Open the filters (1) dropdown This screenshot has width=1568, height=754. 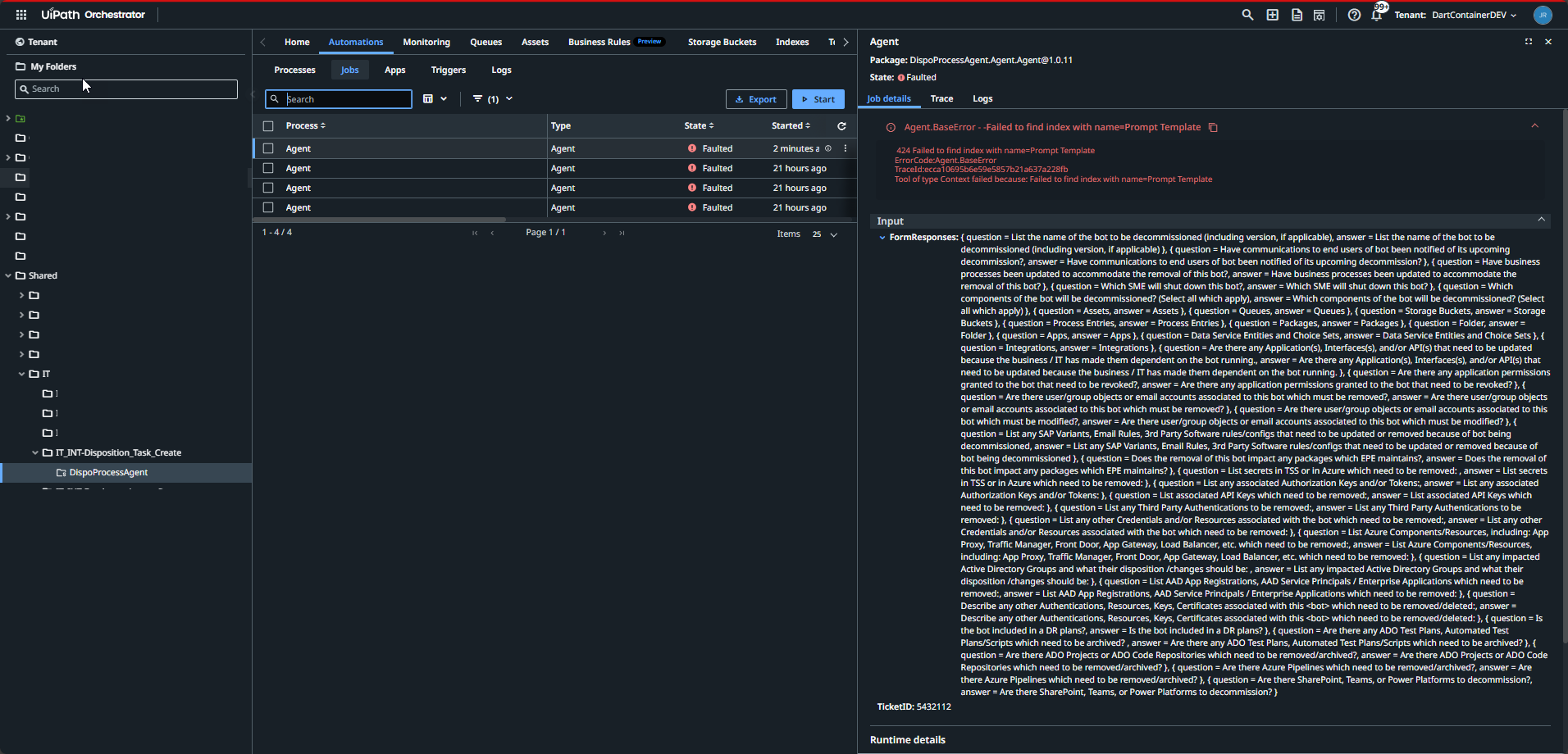[x=493, y=99]
